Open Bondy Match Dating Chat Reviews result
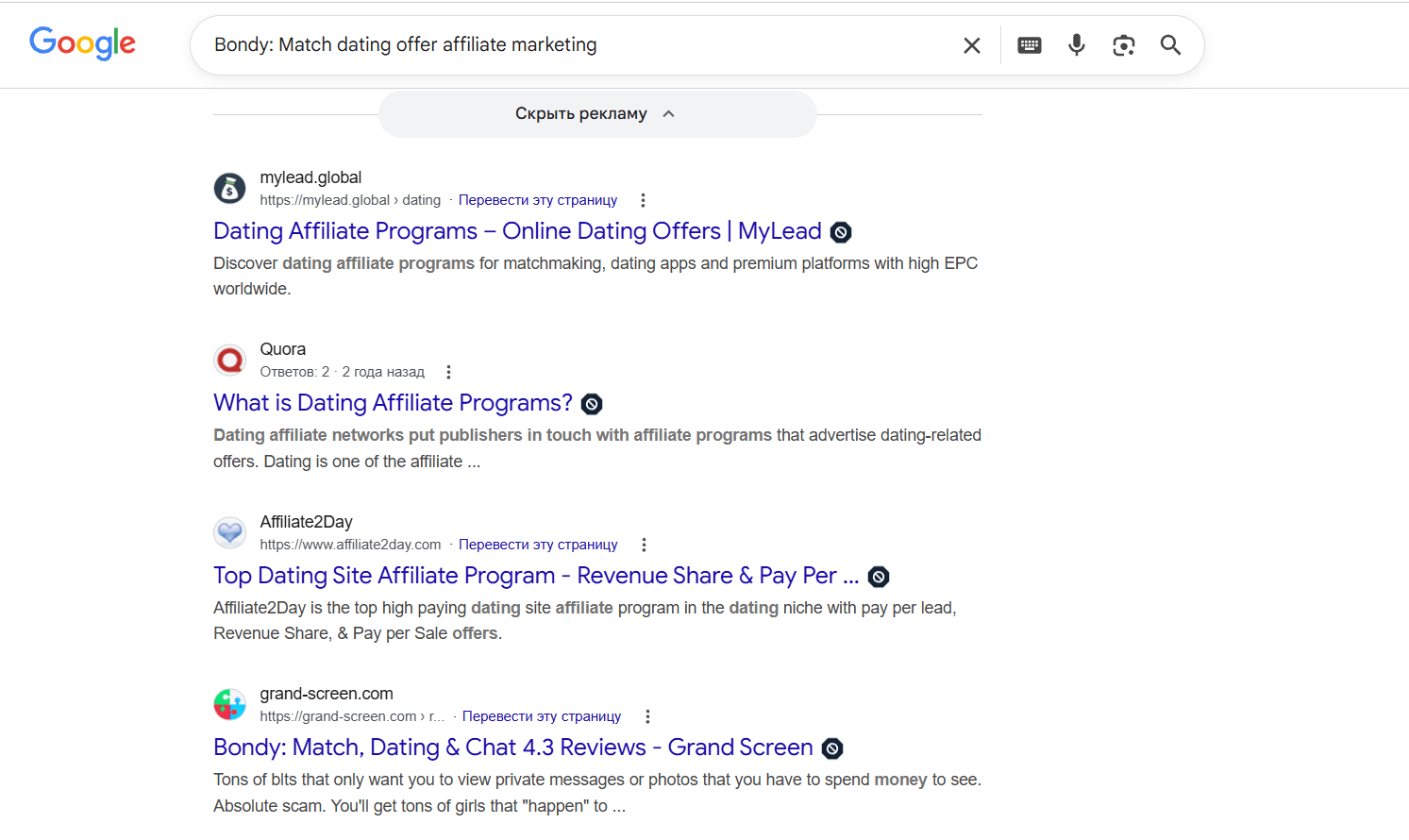The width and height of the screenshot is (1409, 840). click(x=513, y=748)
